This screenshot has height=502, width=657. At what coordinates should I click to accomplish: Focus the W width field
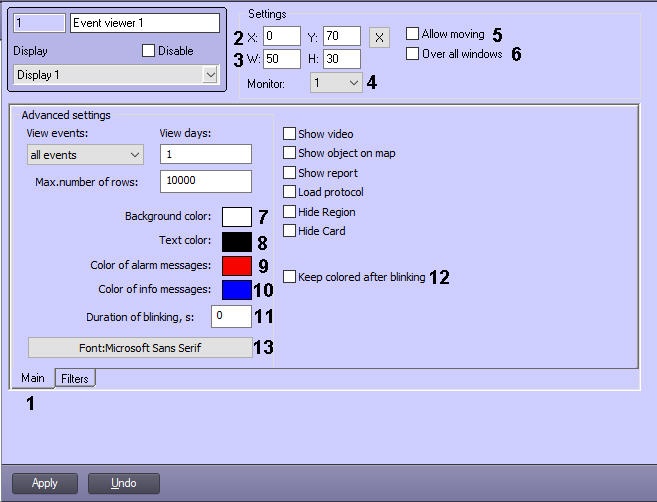[282, 59]
